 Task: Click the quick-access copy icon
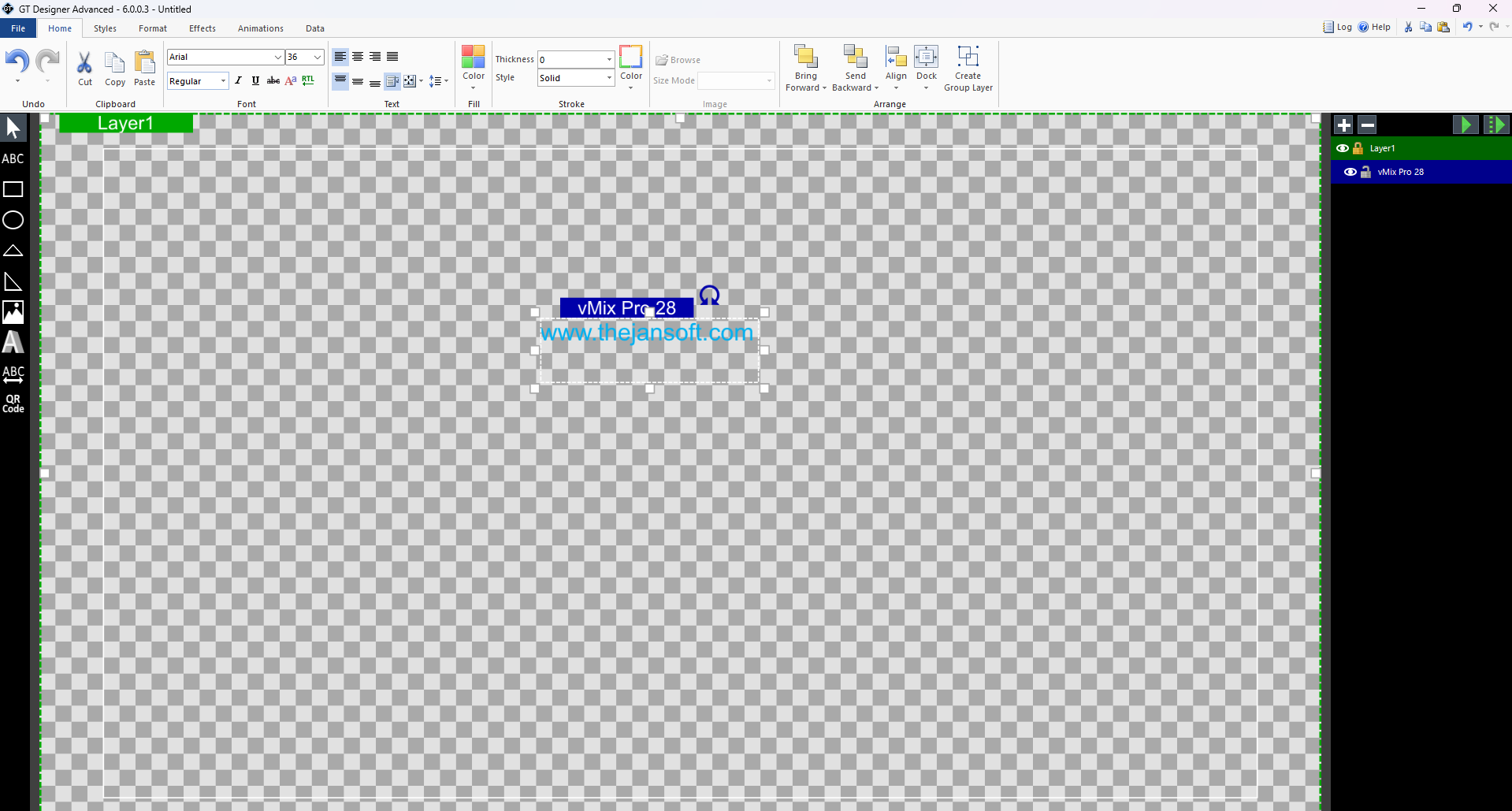click(1426, 27)
